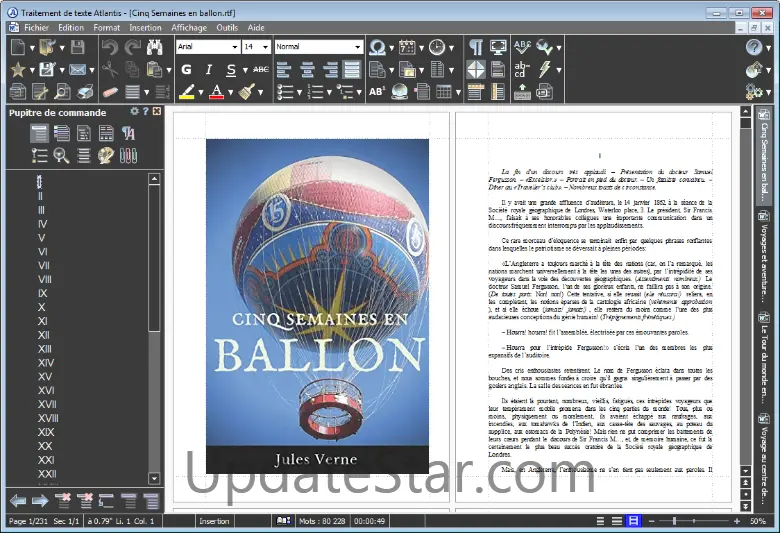This screenshot has width=780, height=533.
Task: Expand the underline style arrow
Action: click(245, 70)
